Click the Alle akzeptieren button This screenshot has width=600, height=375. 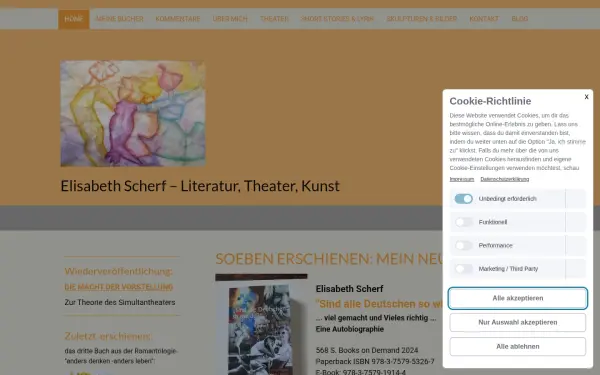coord(518,298)
